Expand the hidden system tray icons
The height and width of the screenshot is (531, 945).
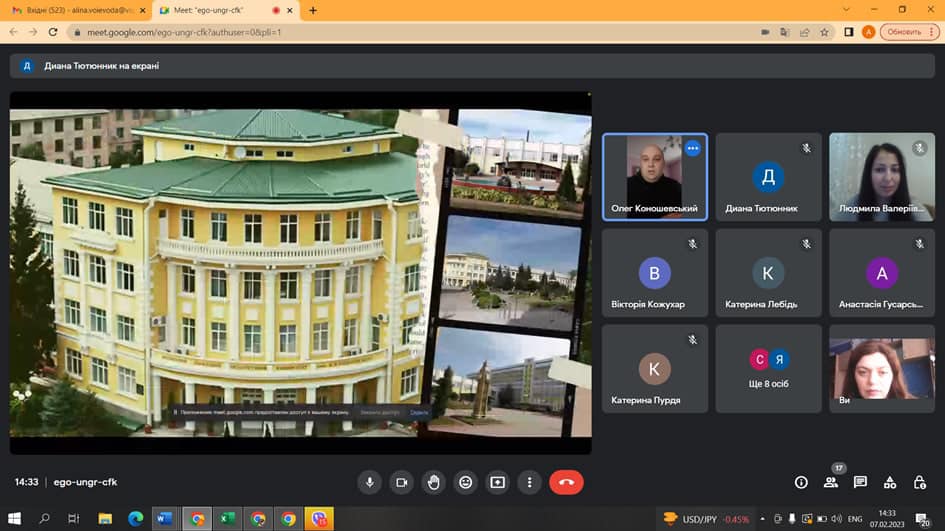pyautogui.click(x=762, y=519)
